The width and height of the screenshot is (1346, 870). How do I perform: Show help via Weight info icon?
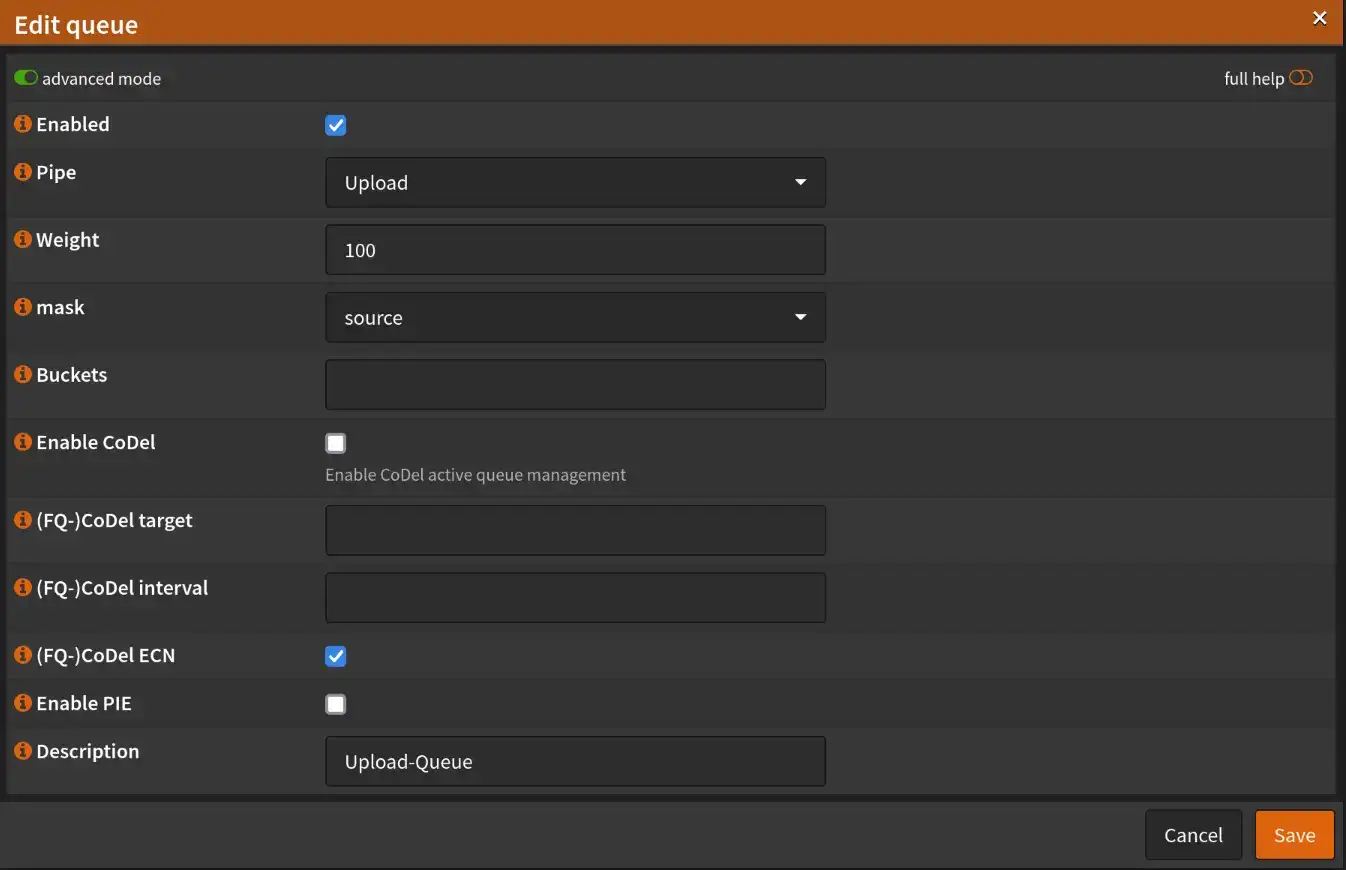pyautogui.click(x=23, y=240)
